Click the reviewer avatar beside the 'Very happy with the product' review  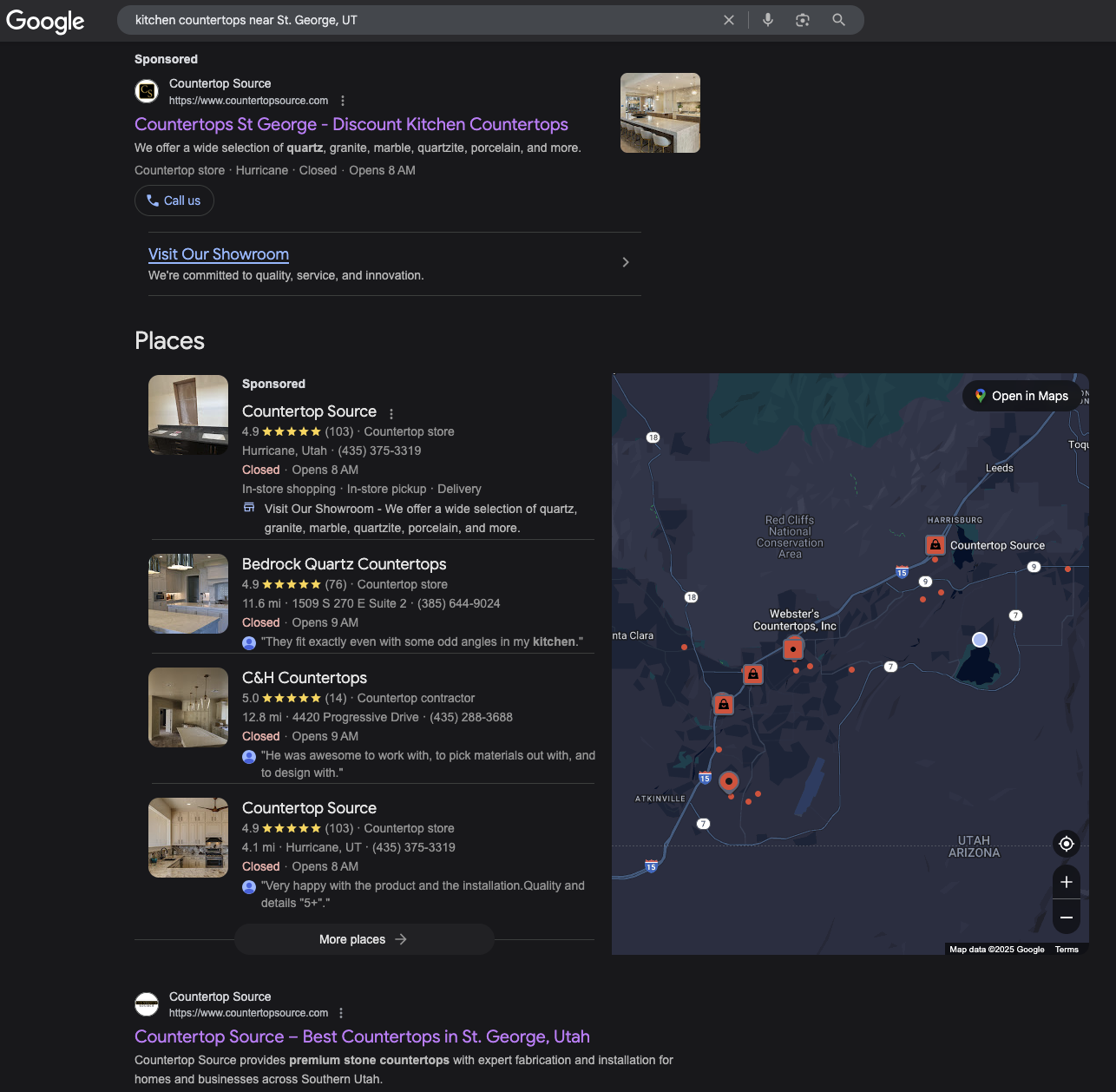click(x=249, y=886)
